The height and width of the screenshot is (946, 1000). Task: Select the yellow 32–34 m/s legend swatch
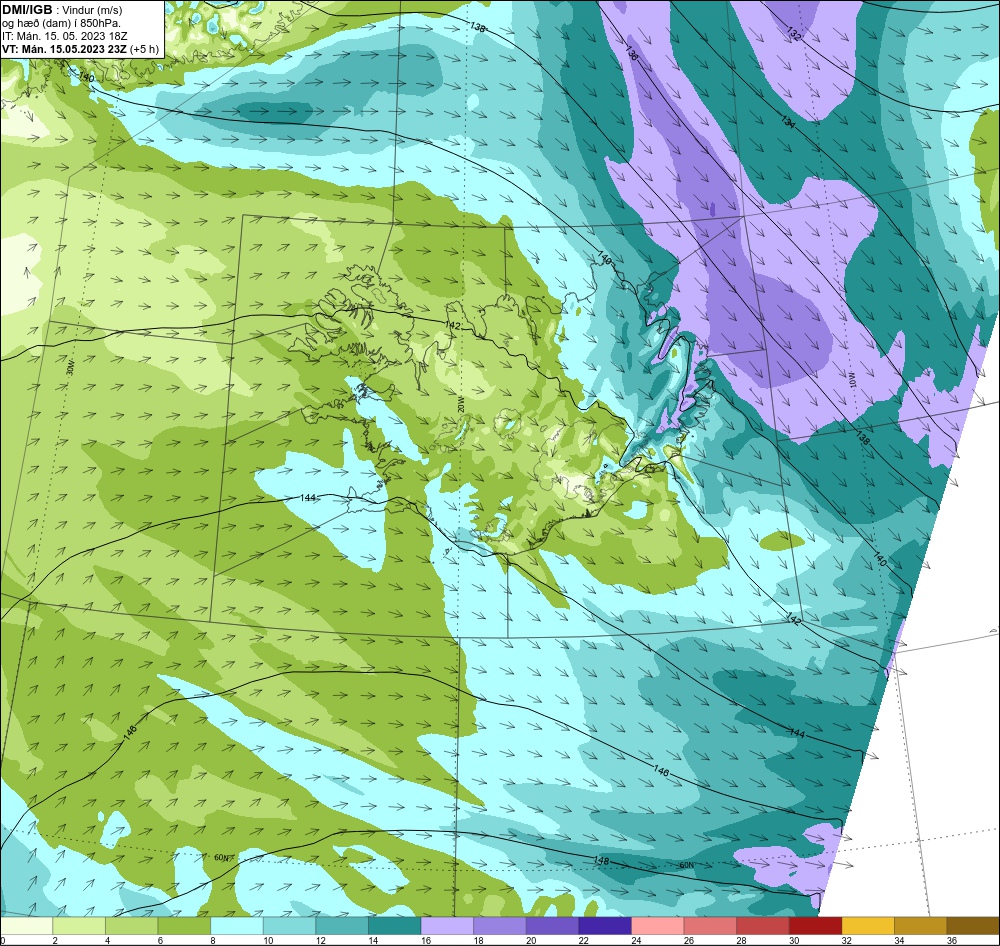(x=868, y=925)
